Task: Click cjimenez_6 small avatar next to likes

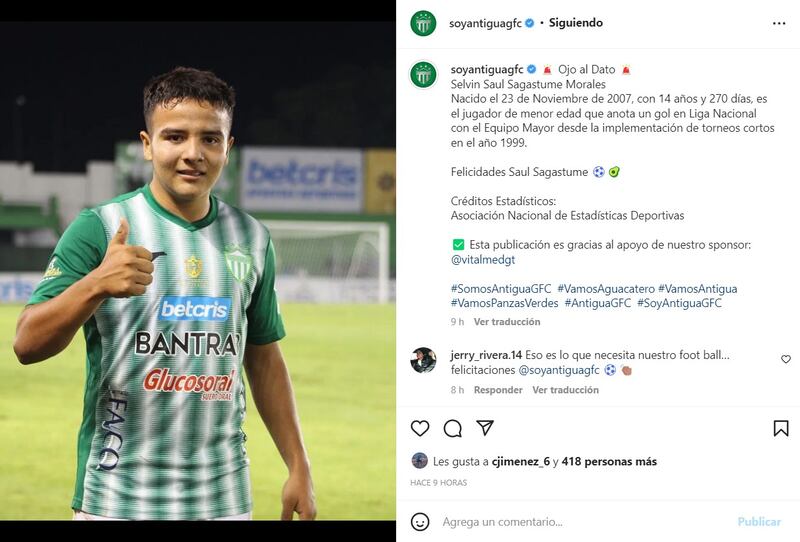Action: pos(419,461)
